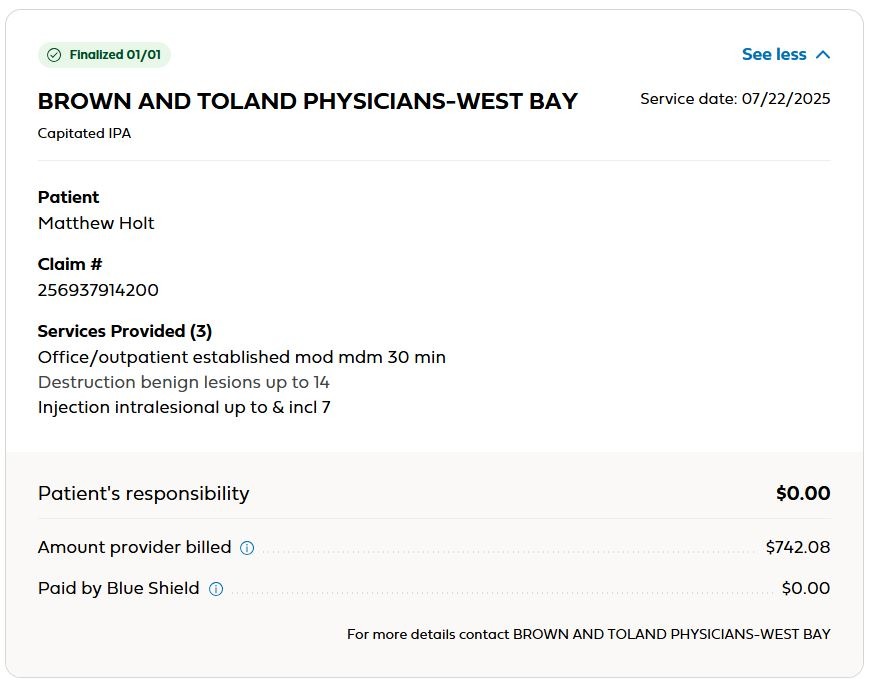Click the green checkmark on the Finalized badge

coord(56,55)
